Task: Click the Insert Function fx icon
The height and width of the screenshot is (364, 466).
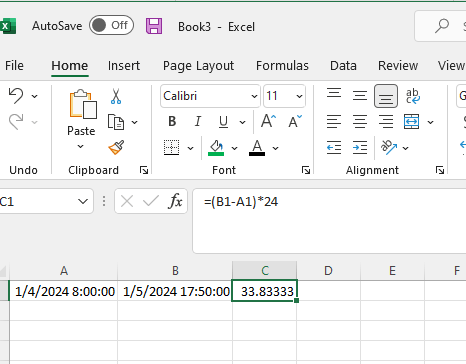Action: click(x=175, y=201)
